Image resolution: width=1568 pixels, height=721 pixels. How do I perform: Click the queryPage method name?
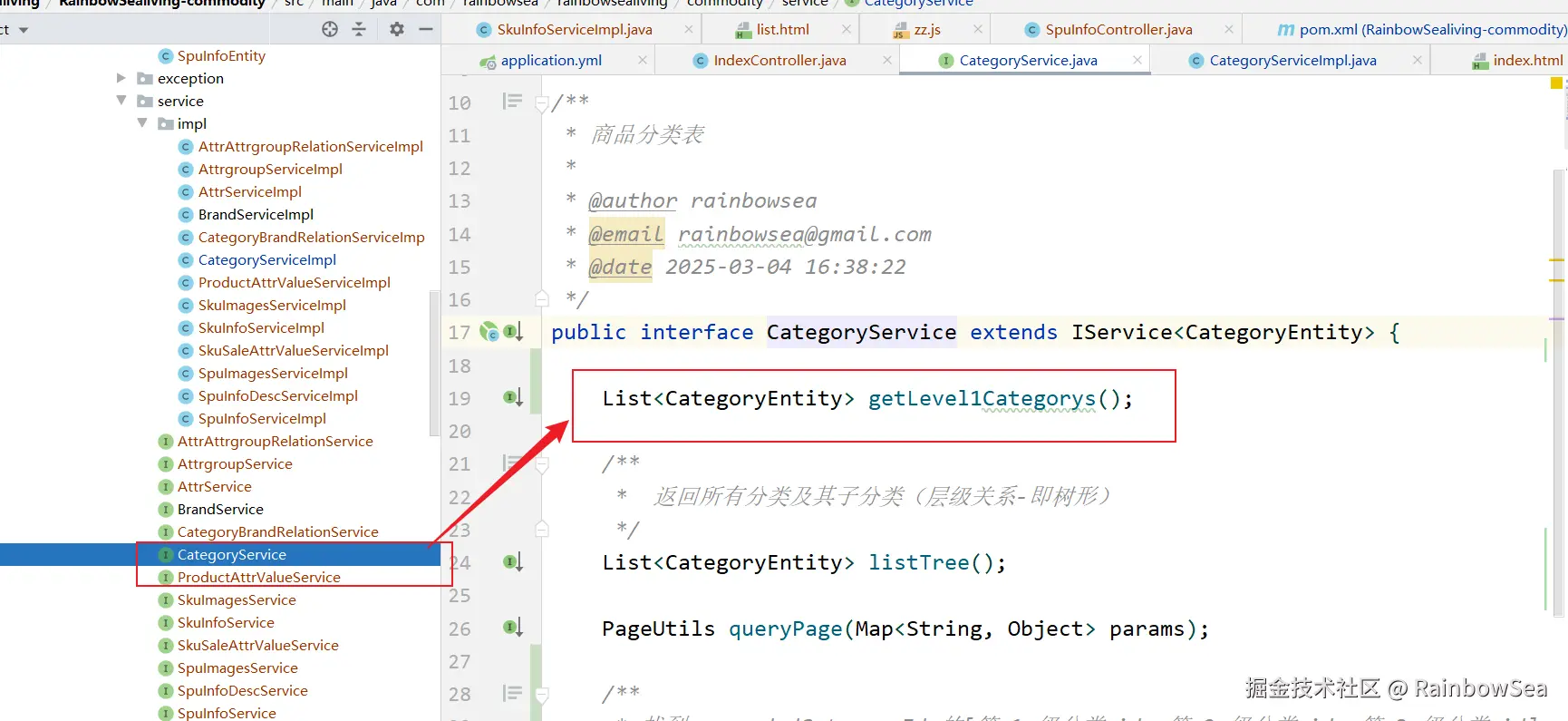[x=785, y=628]
